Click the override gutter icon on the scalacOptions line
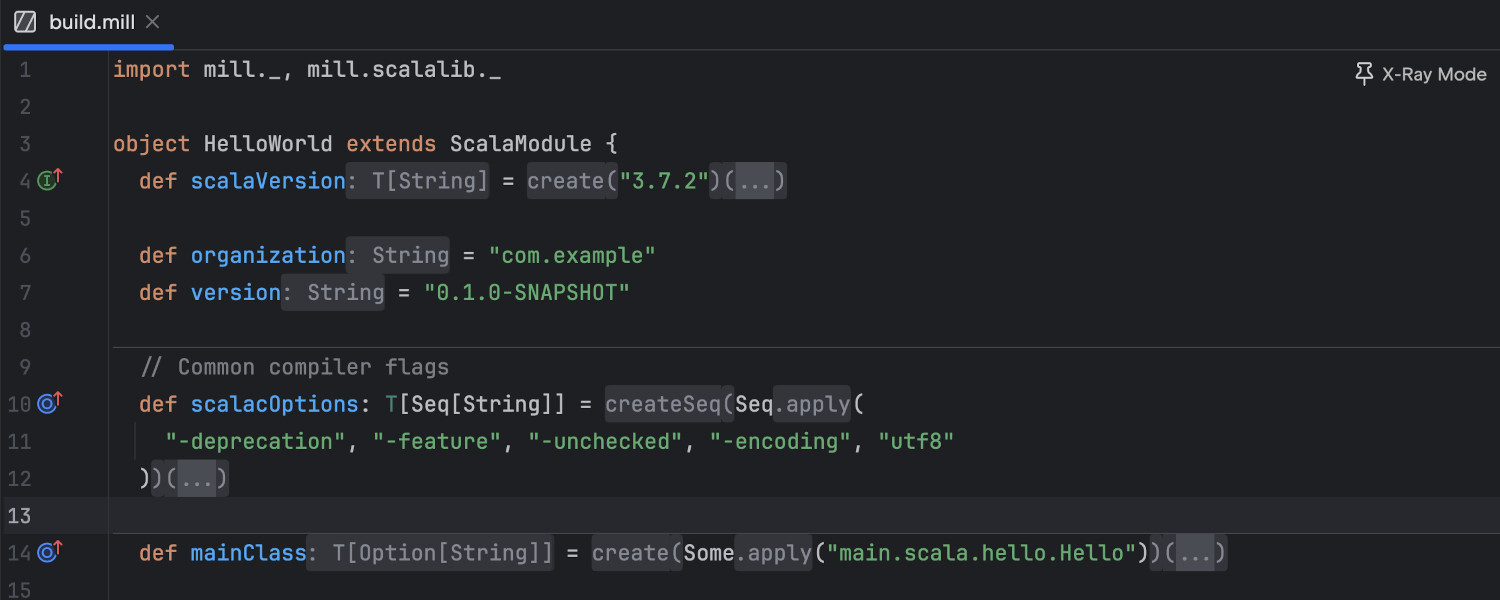This screenshot has height=600, width=1500. point(46,404)
